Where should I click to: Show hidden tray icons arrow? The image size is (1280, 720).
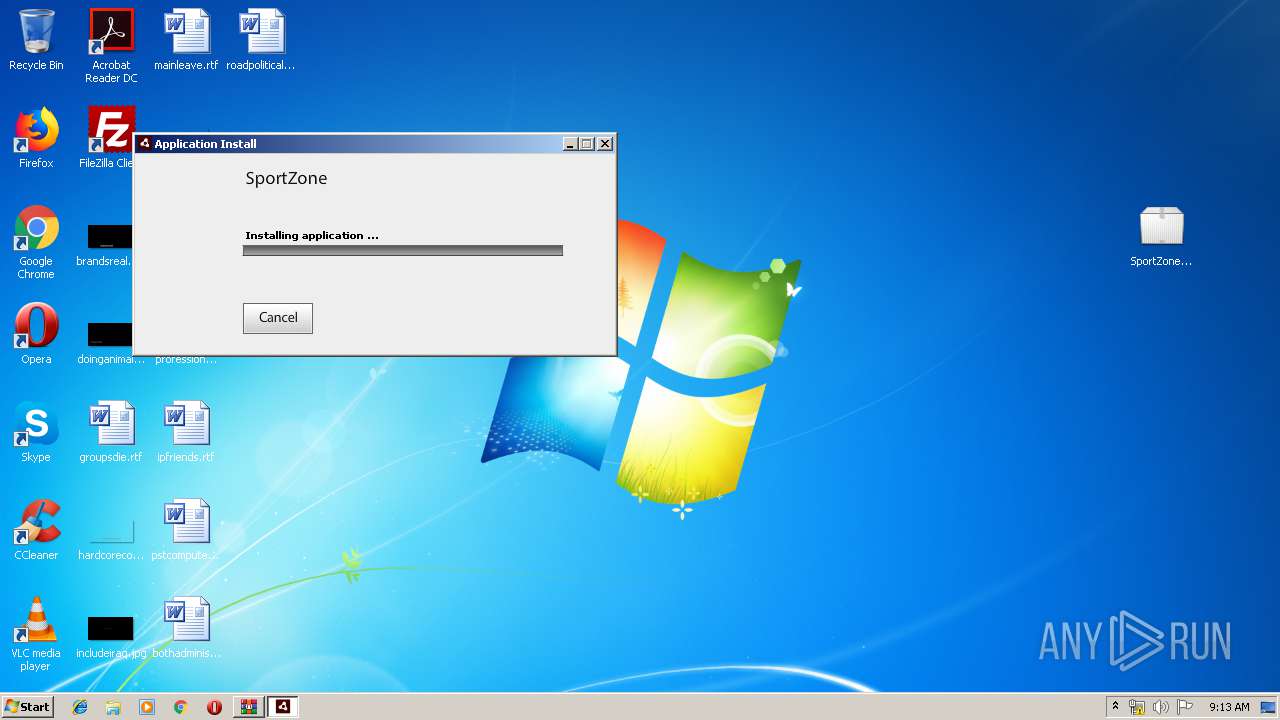click(x=1115, y=707)
